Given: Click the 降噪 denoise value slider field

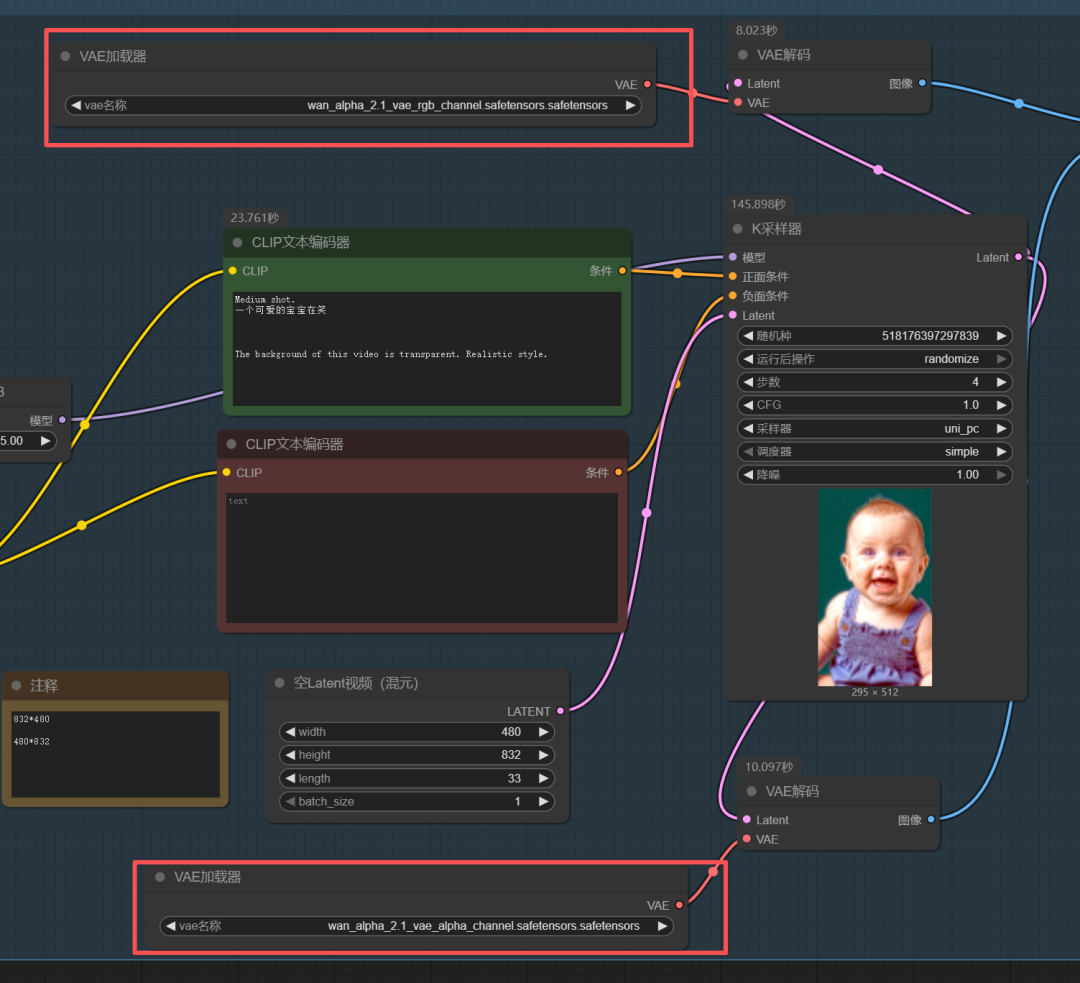Looking at the screenshot, I should pos(875,475).
